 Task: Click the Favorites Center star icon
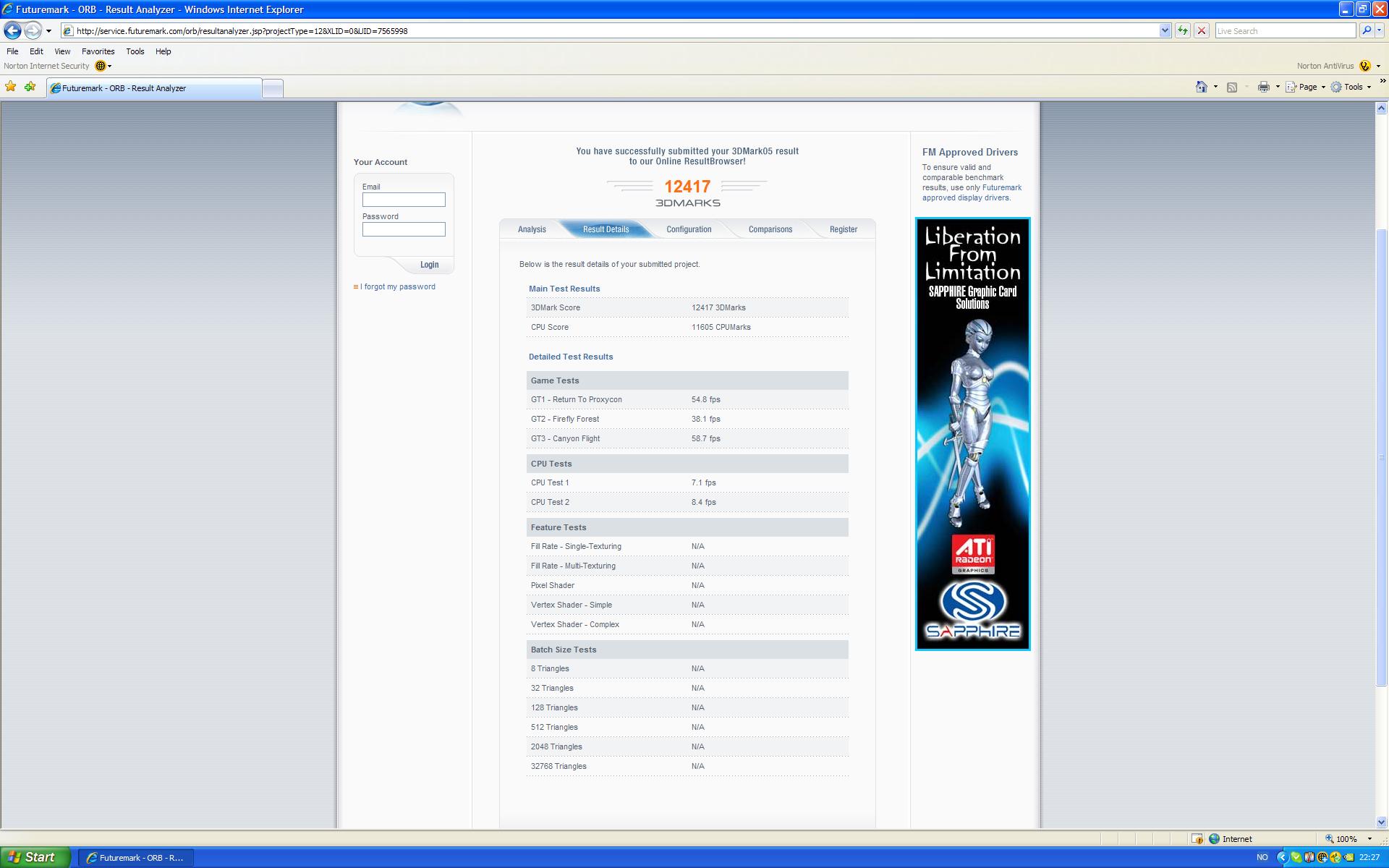[11, 87]
